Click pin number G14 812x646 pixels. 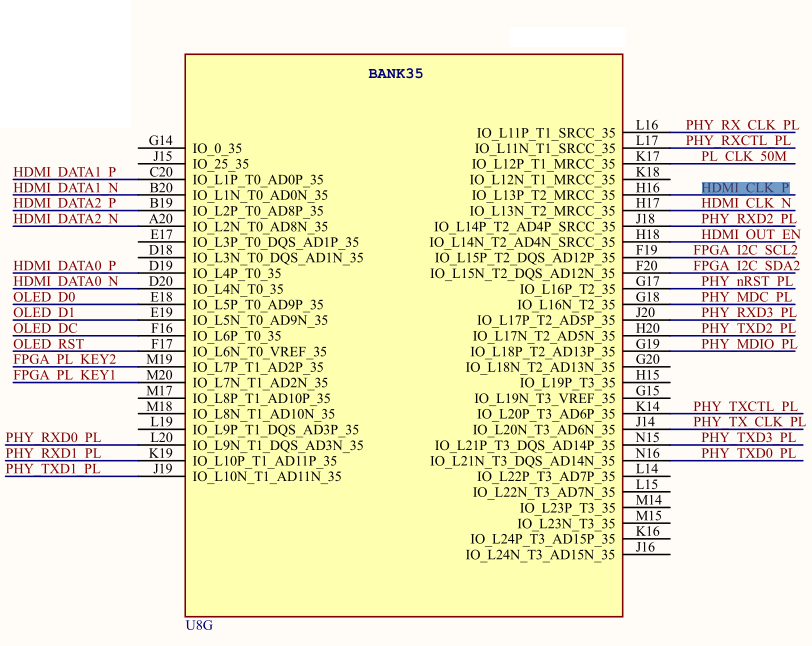161,140
